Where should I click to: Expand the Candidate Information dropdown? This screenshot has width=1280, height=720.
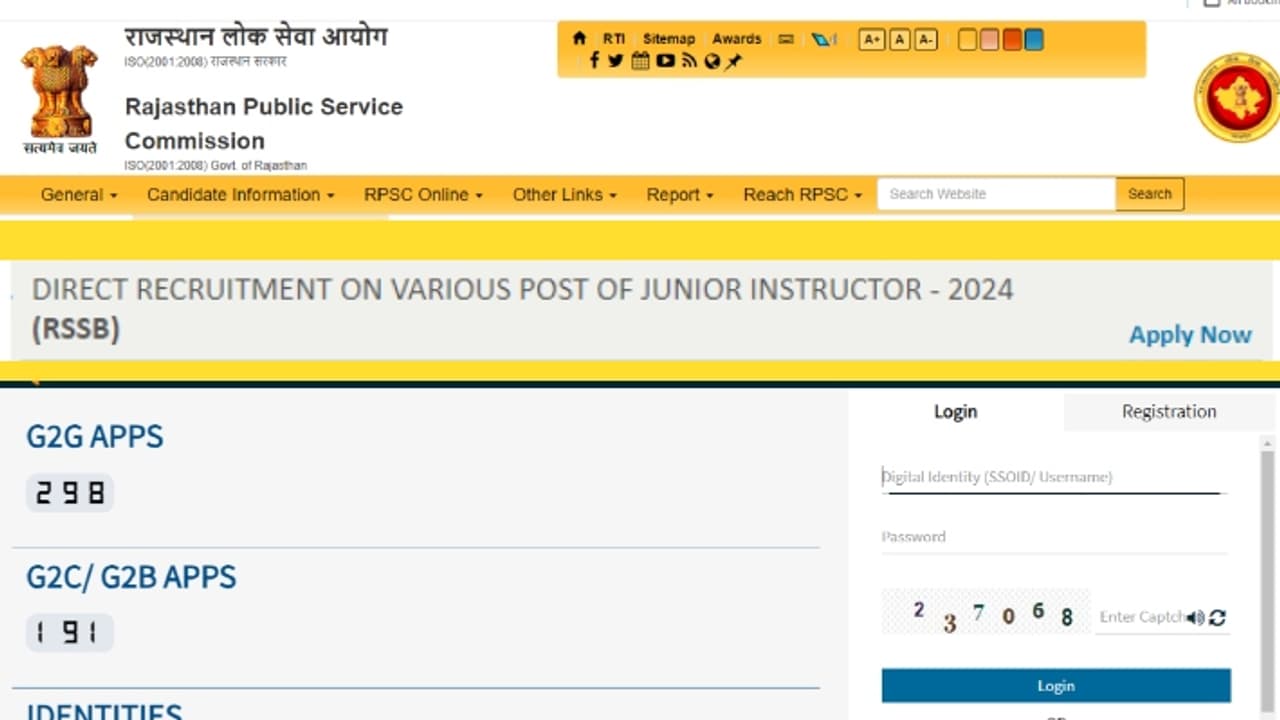pos(240,195)
